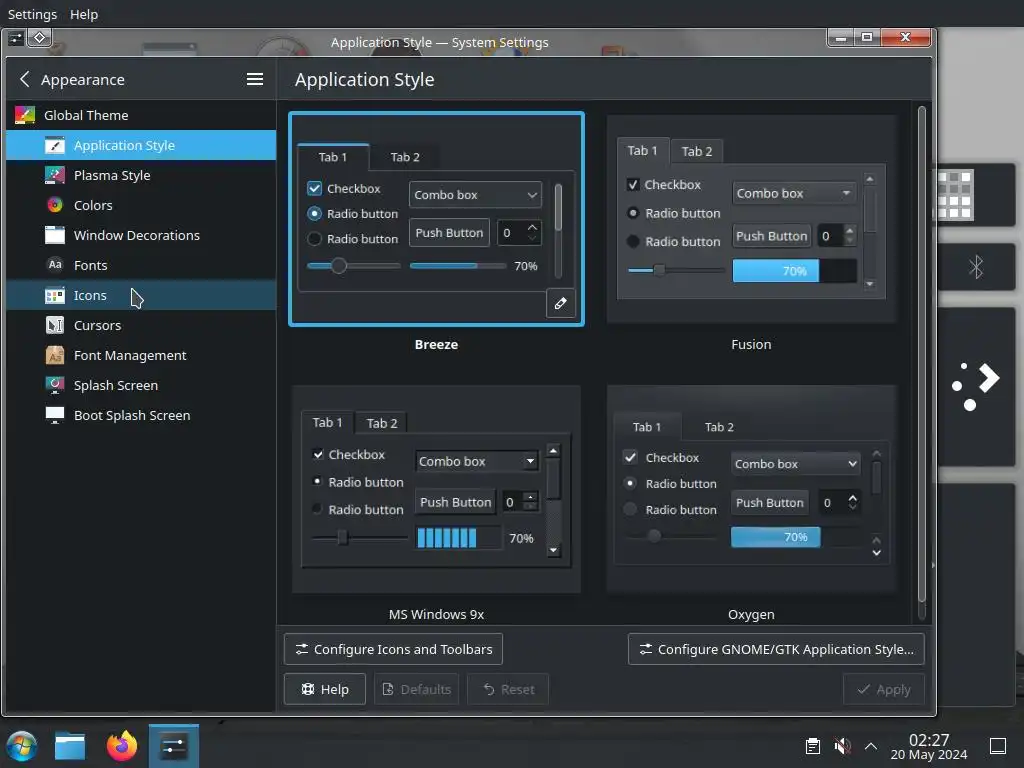This screenshot has height=768, width=1024.
Task: Select first Radio button in Breeze preview
Action: 314,214
